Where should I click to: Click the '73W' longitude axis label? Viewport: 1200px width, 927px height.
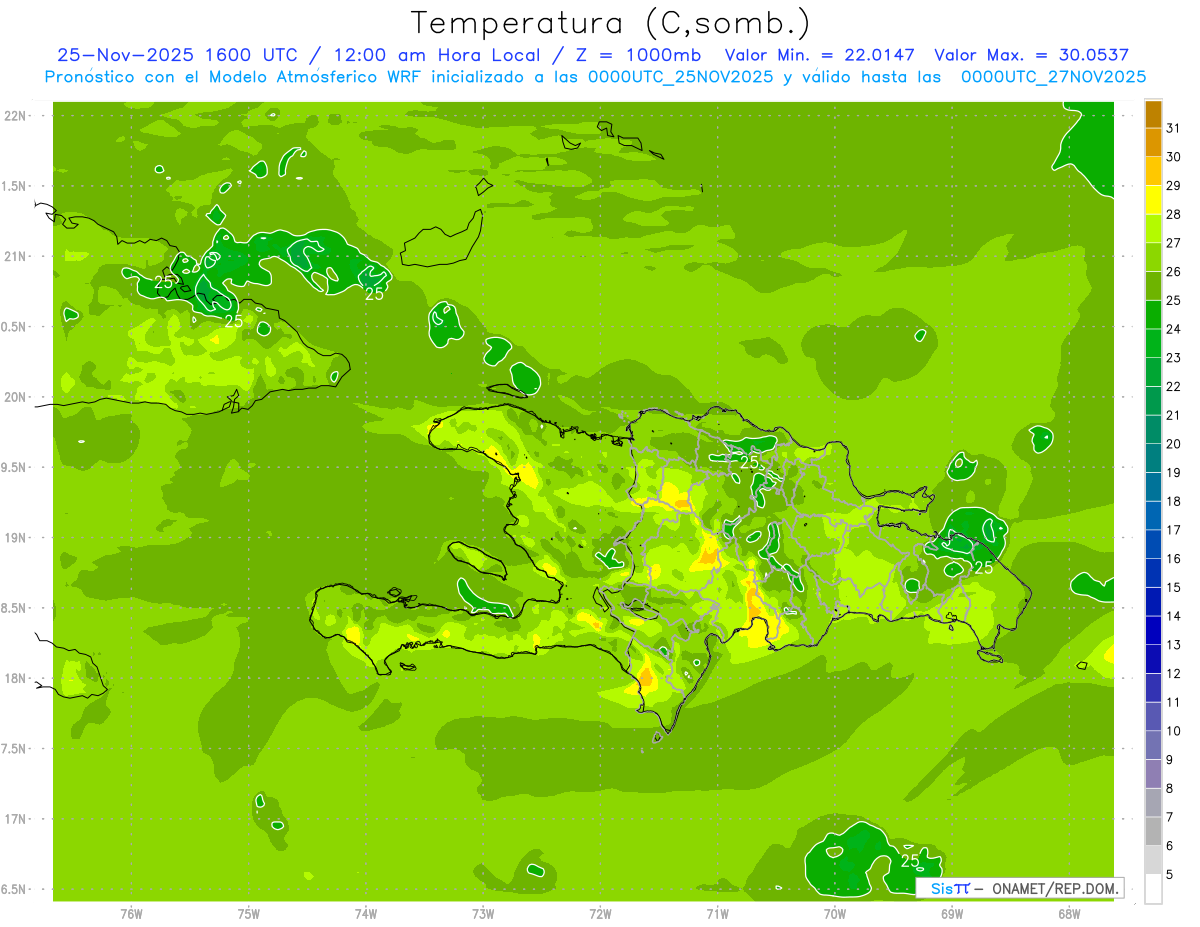[483, 914]
